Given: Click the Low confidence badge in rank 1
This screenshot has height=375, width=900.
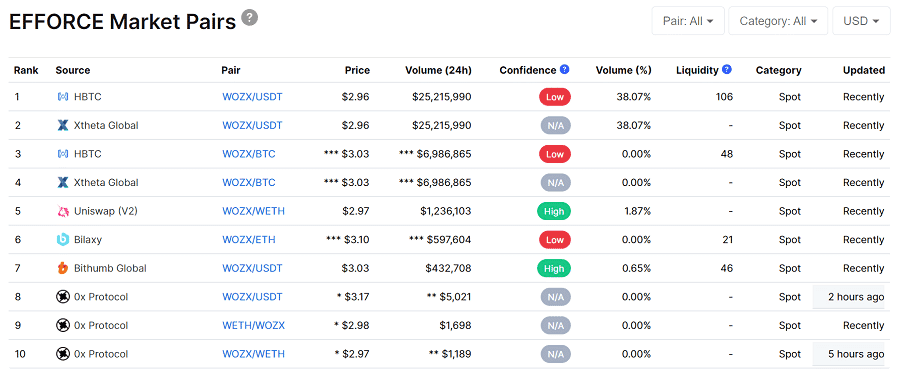Looking at the screenshot, I should click(554, 97).
